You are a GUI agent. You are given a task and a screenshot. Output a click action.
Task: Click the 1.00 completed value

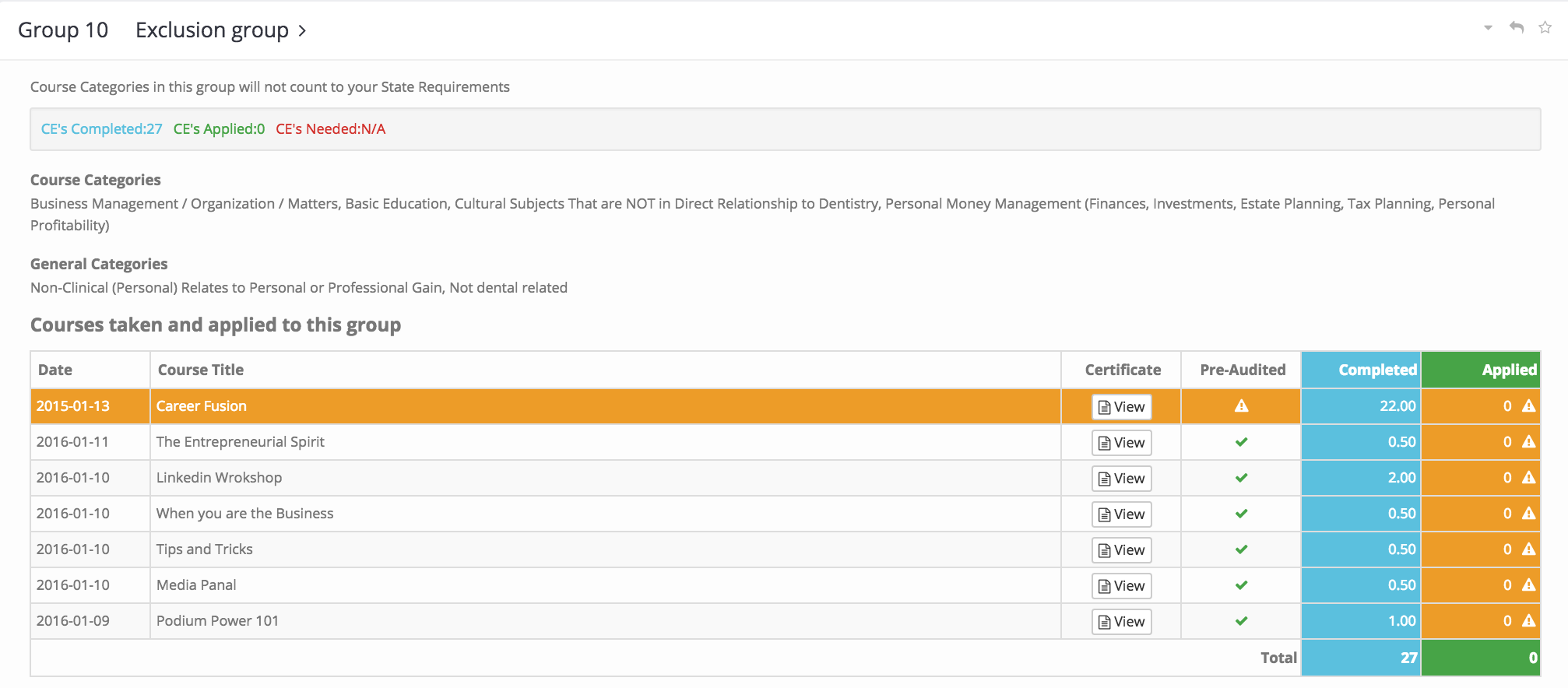coord(1401,621)
